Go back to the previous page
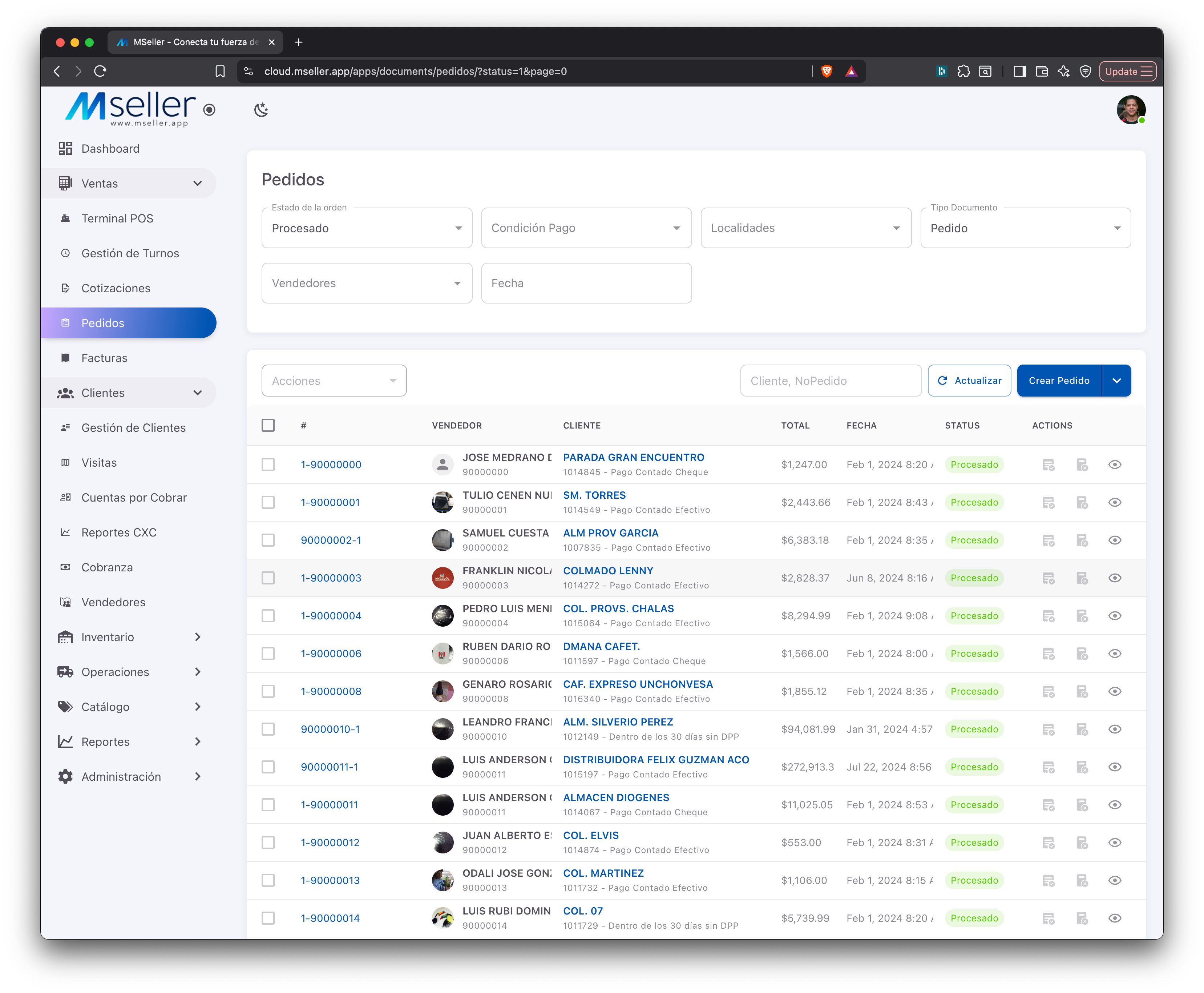The height and width of the screenshot is (993, 1204). pos(57,71)
